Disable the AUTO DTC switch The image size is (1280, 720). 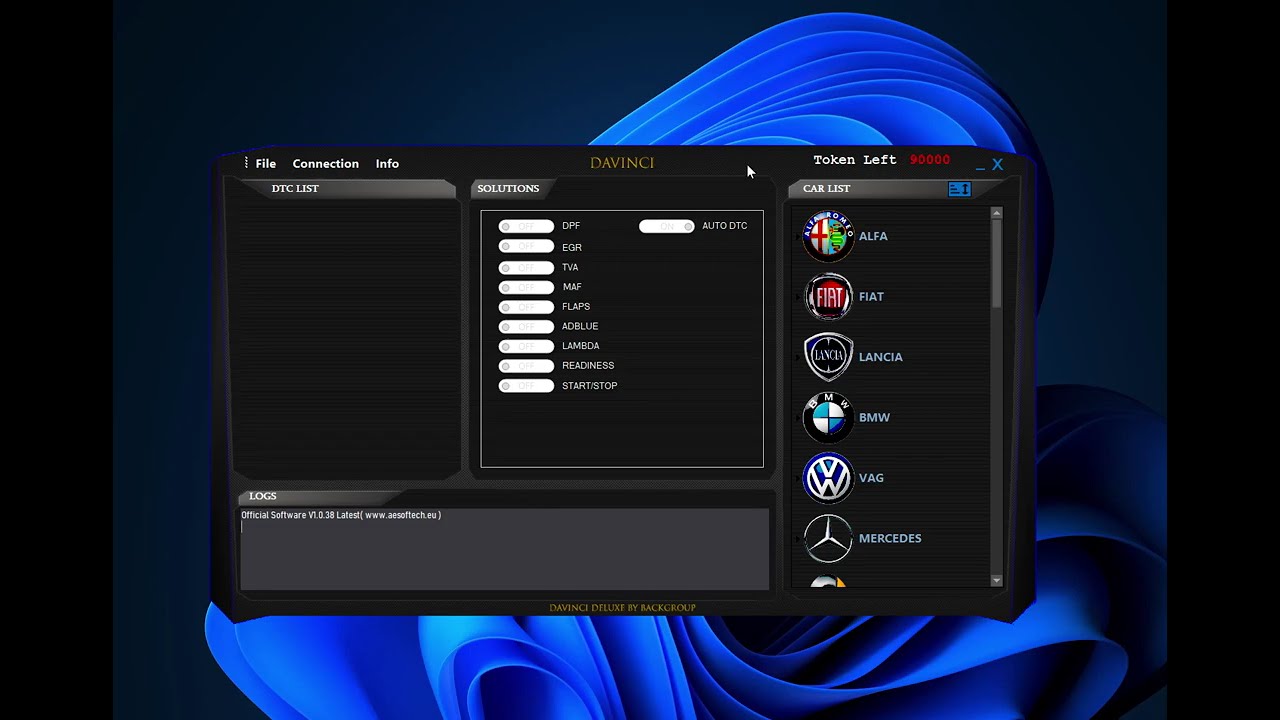click(667, 226)
